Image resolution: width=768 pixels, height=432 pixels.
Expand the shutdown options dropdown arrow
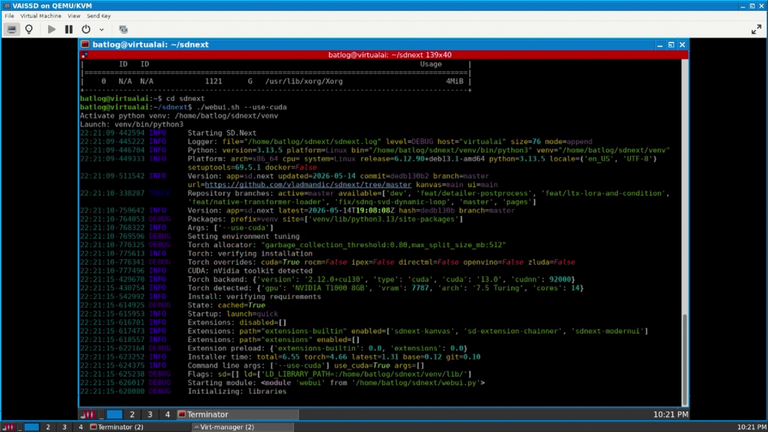click(101, 29)
